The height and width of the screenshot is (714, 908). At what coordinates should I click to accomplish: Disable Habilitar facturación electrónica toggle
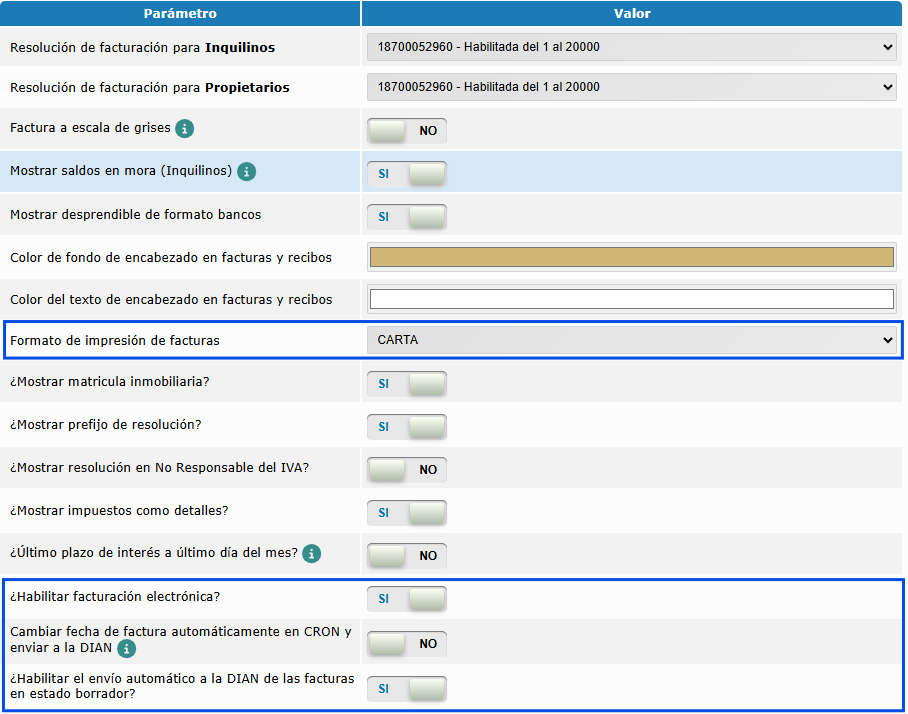(x=407, y=599)
